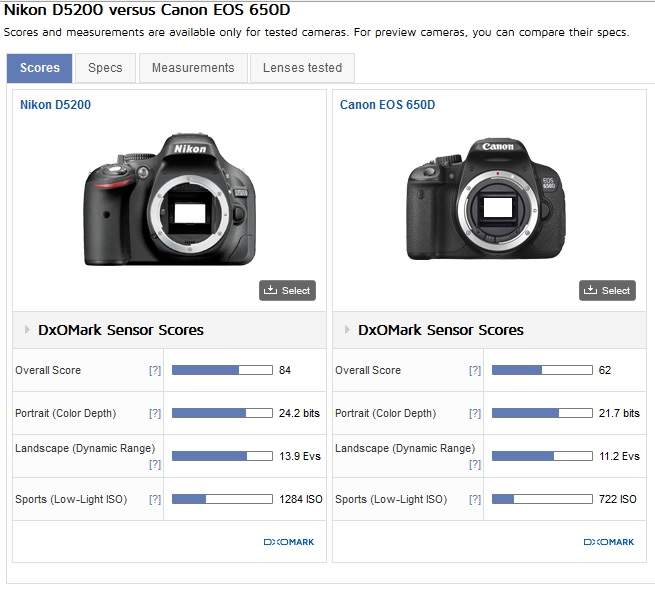Image resolution: width=655 pixels, height=595 pixels.
Task: Click the Nikon Overall Score bar
Action: pyautogui.click(x=222, y=370)
